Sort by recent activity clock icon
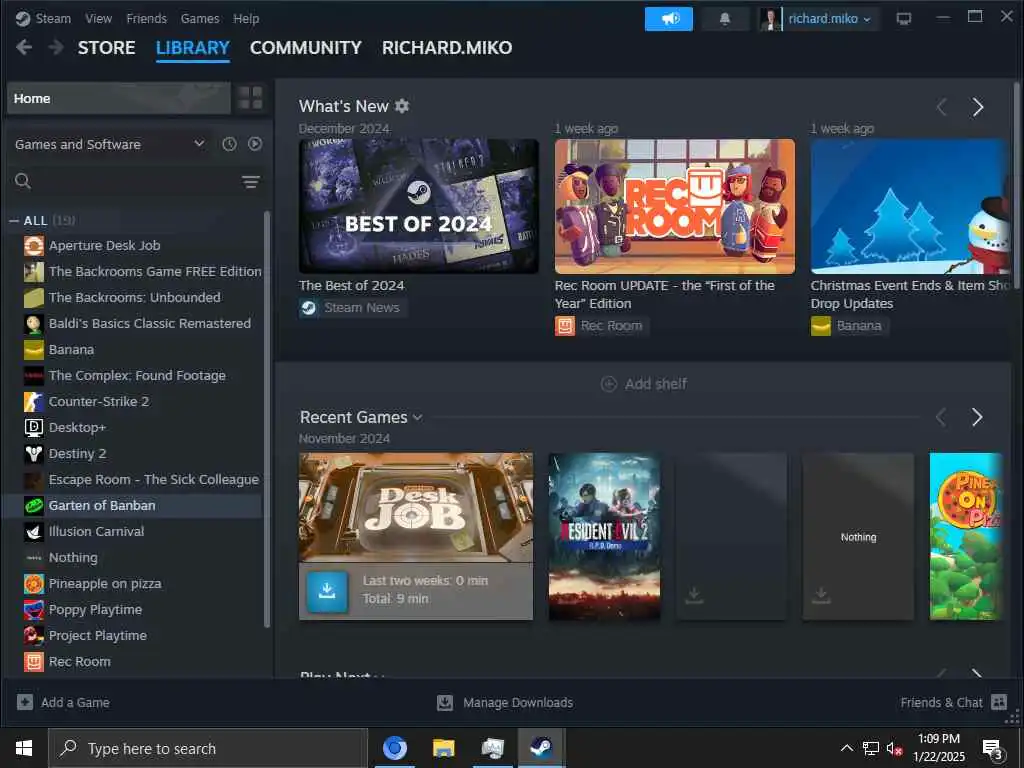This screenshot has height=768, width=1024. pos(229,144)
